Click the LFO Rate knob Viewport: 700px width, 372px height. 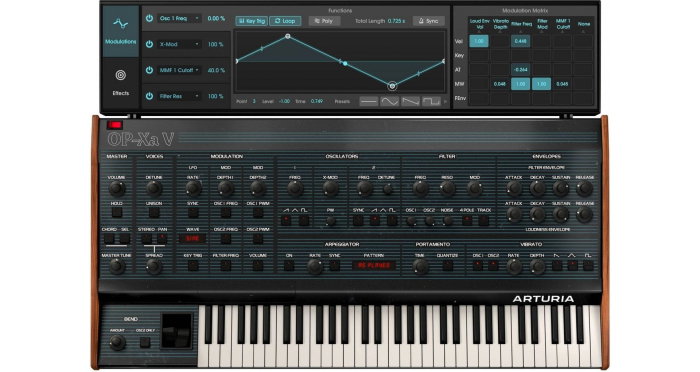193,188
